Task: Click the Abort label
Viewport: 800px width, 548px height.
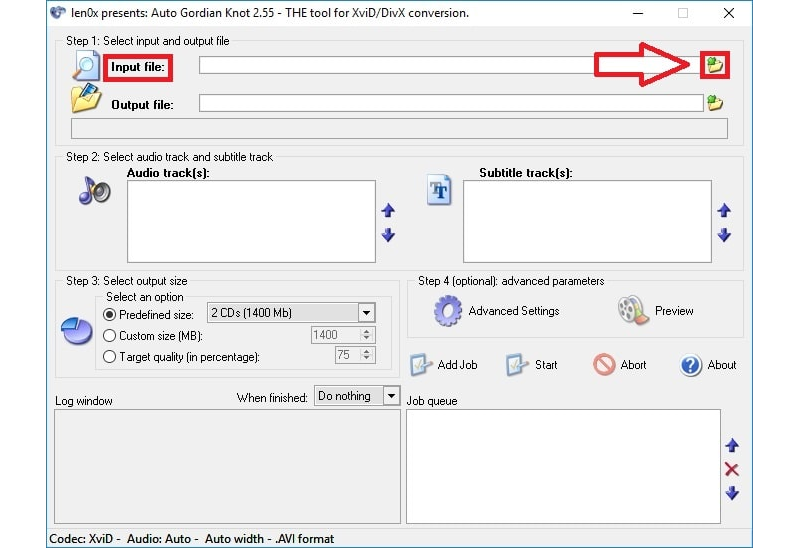Action: (x=633, y=365)
